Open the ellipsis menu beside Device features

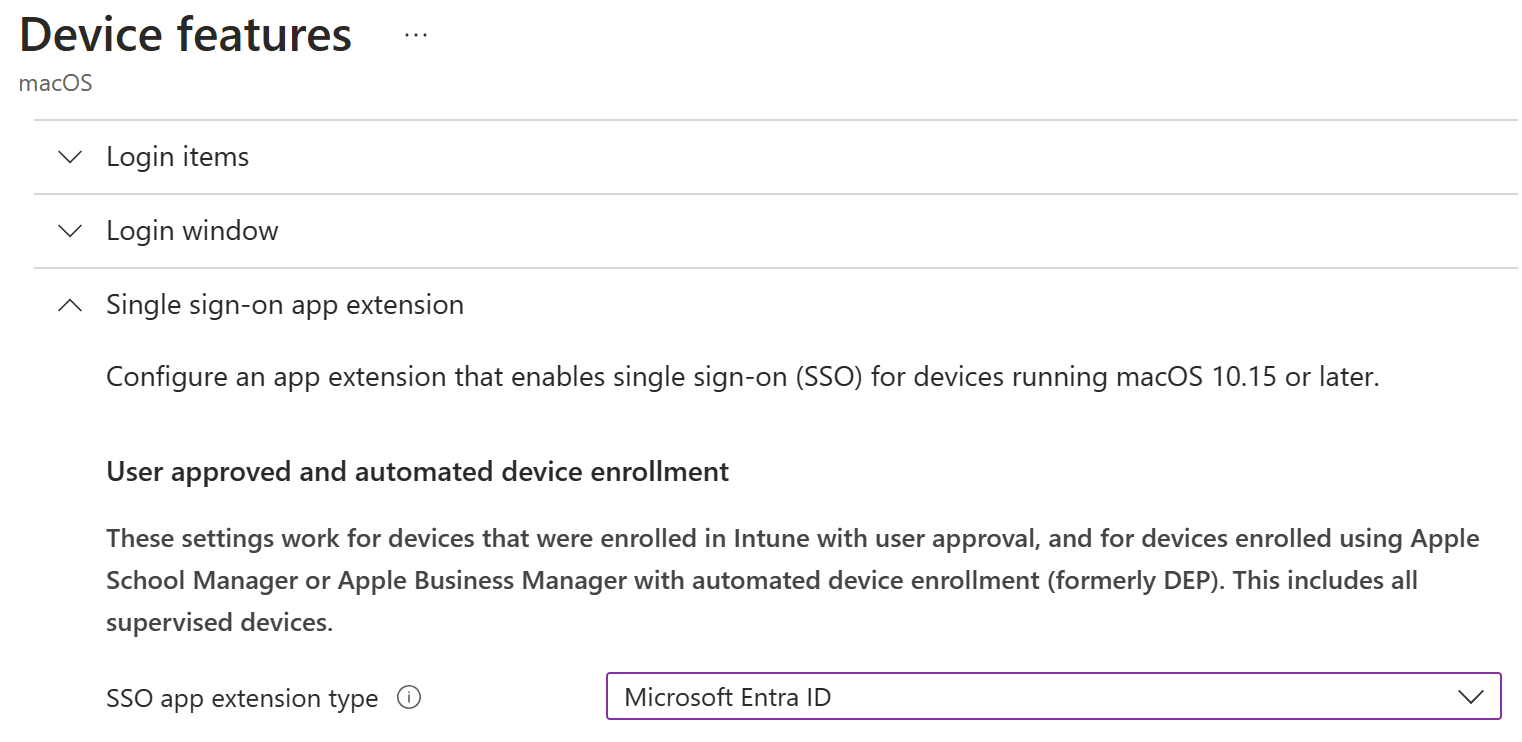point(415,33)
